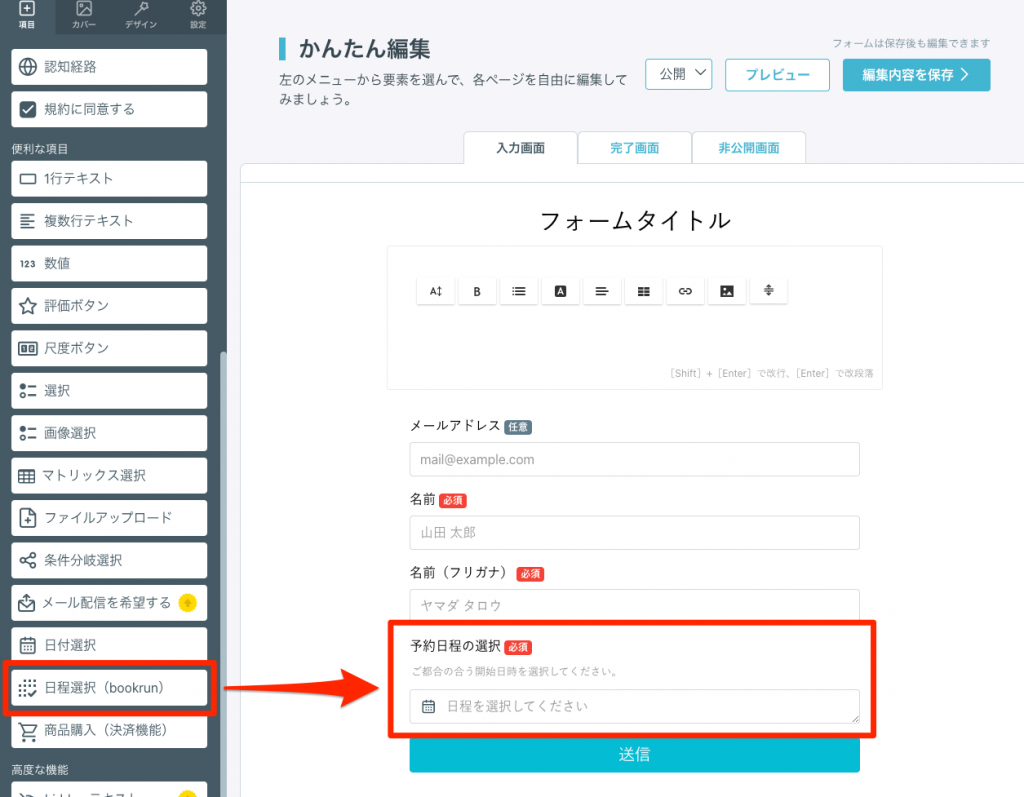This screenshot has width=1024, height=797.
Task: Click the 規約に同意する checkbox item
Action: (x=108, y=109)
